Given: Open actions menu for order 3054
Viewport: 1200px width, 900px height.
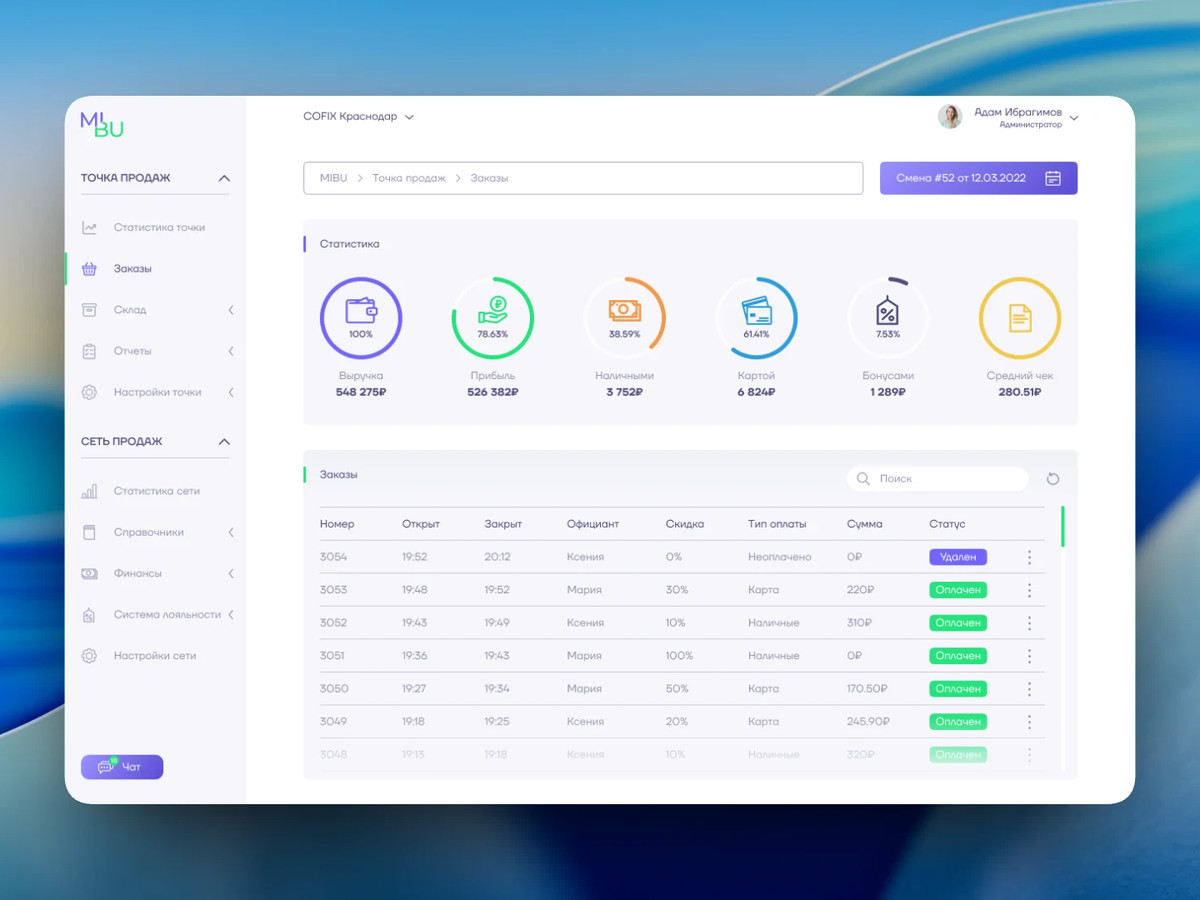Looking at the screenshot, I should [x=1029, y=557].
